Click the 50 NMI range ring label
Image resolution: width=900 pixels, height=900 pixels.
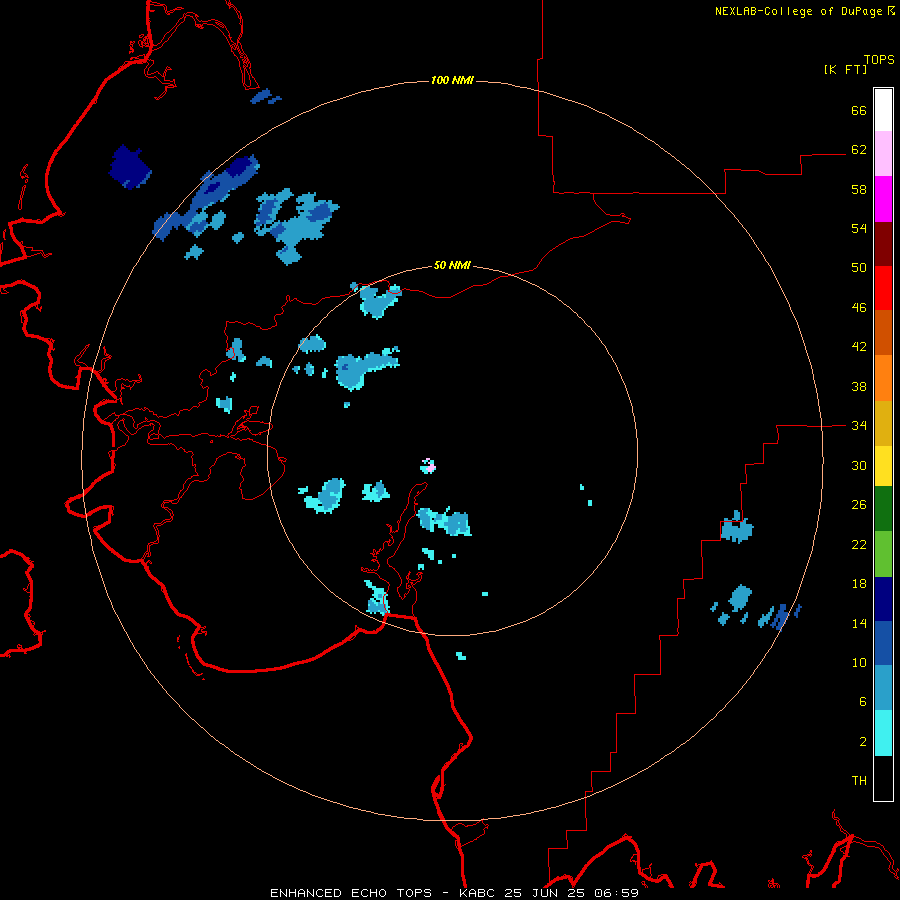(x=452, y=265)
